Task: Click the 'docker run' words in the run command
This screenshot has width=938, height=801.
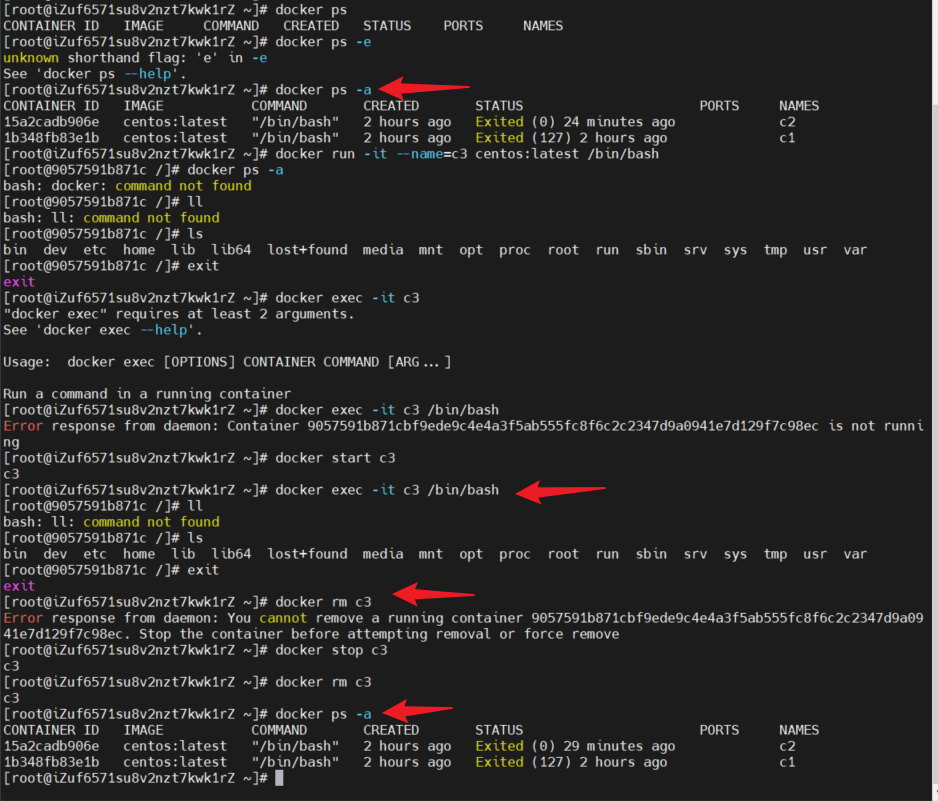Action: pyautogui.click(x=315, y=154)
